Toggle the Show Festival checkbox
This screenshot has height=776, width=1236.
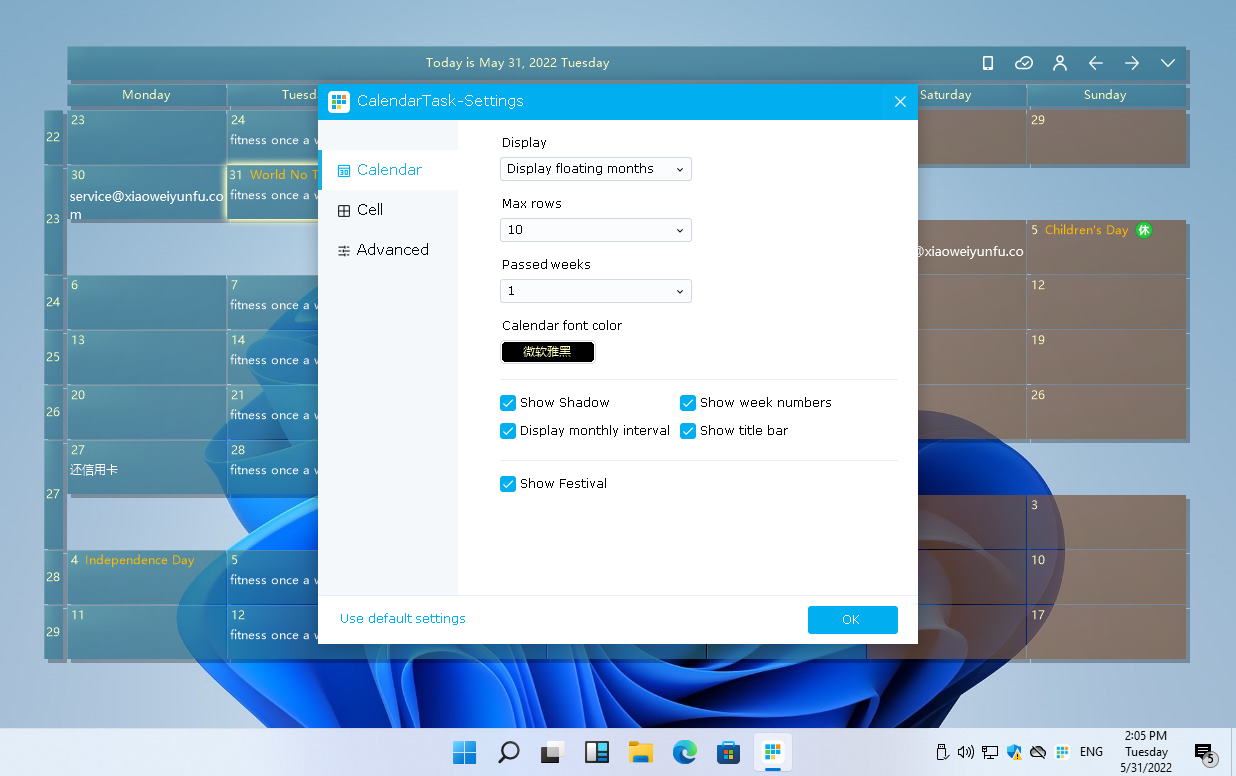tap(508, 484)
